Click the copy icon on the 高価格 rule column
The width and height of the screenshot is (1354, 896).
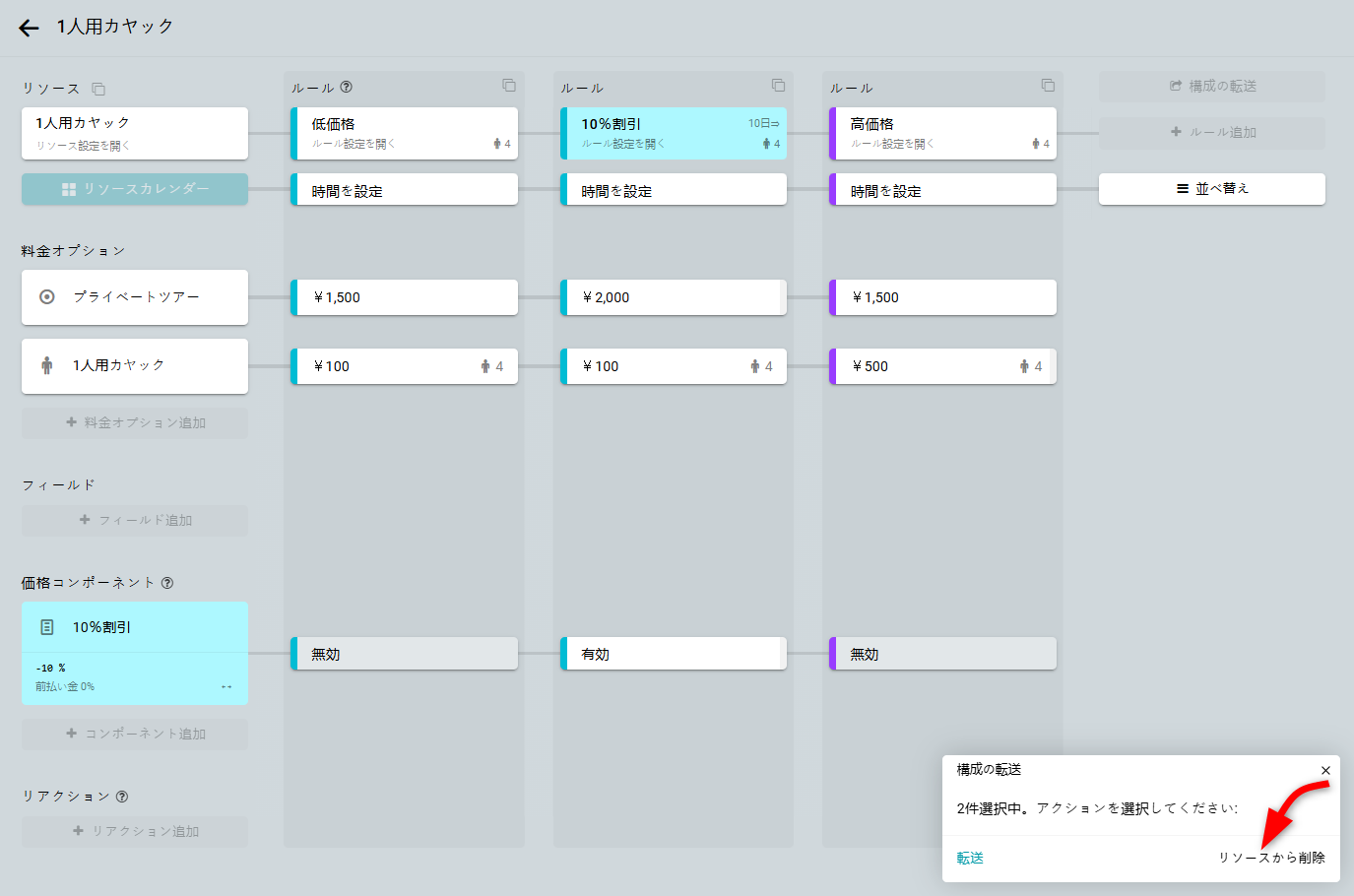1048,86
